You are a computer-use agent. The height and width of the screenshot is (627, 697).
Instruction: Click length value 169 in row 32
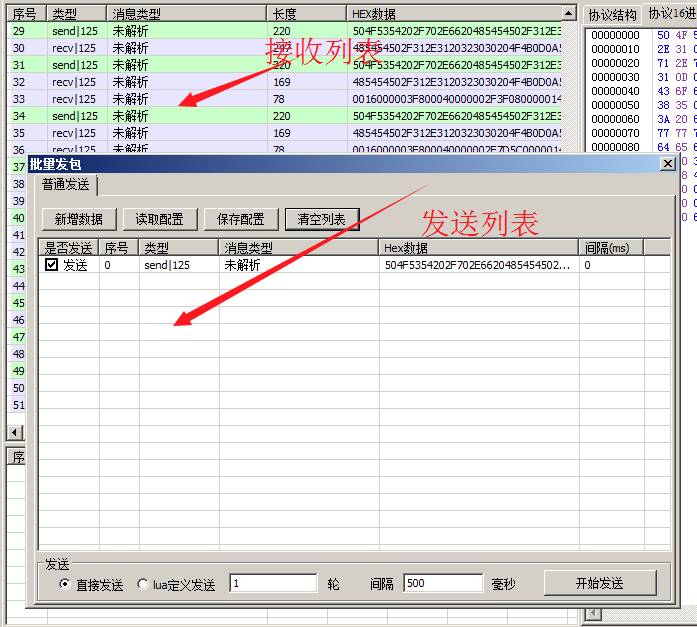(x=282, y=82)
